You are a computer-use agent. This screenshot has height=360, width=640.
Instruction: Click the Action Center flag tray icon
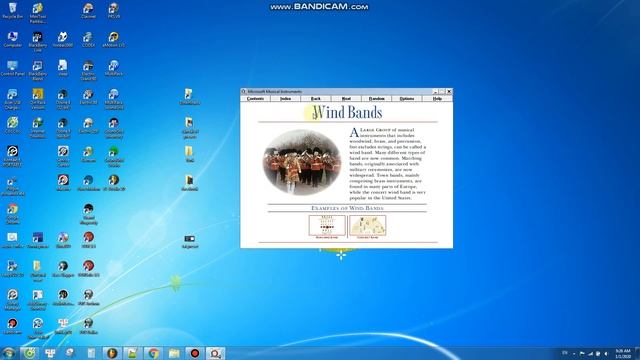pos(582,353)
